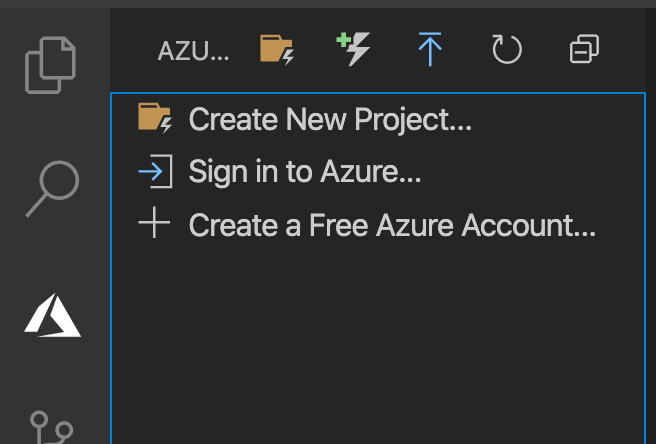Collapse all items in the Azure panel
This screenshot has height=444, width=656.
pyautogui.click(x=584, y=49)
